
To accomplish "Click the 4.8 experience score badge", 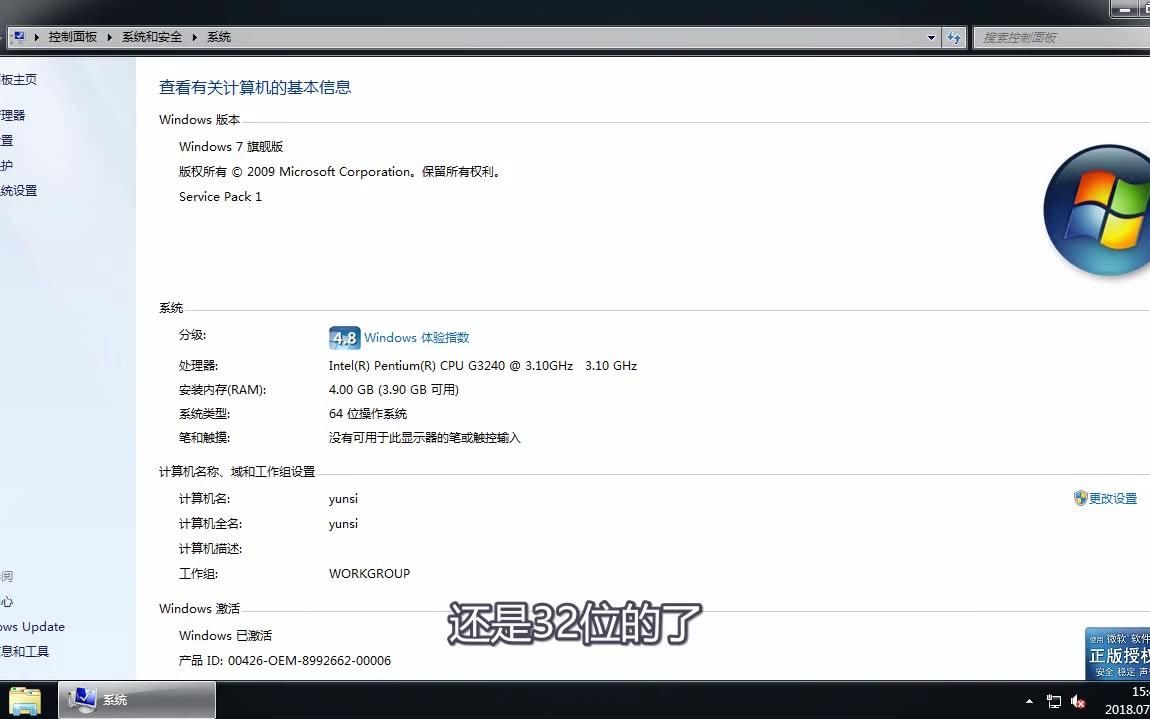I will point(345,337).
